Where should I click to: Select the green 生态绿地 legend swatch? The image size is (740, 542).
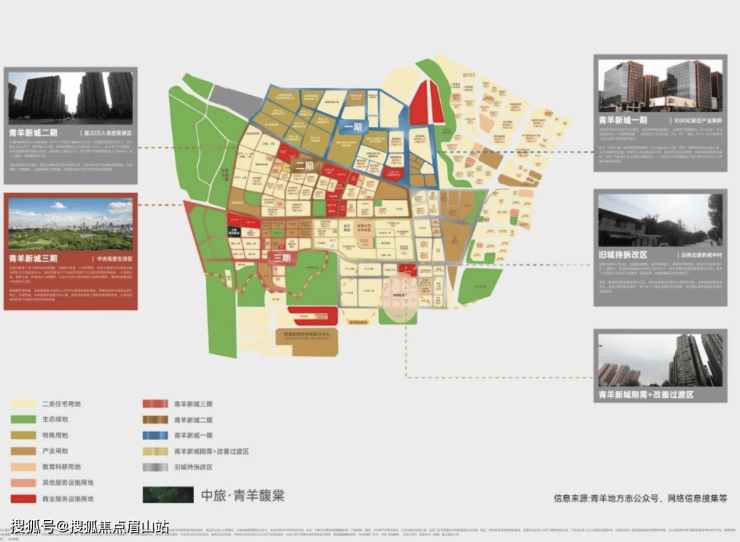24,419
